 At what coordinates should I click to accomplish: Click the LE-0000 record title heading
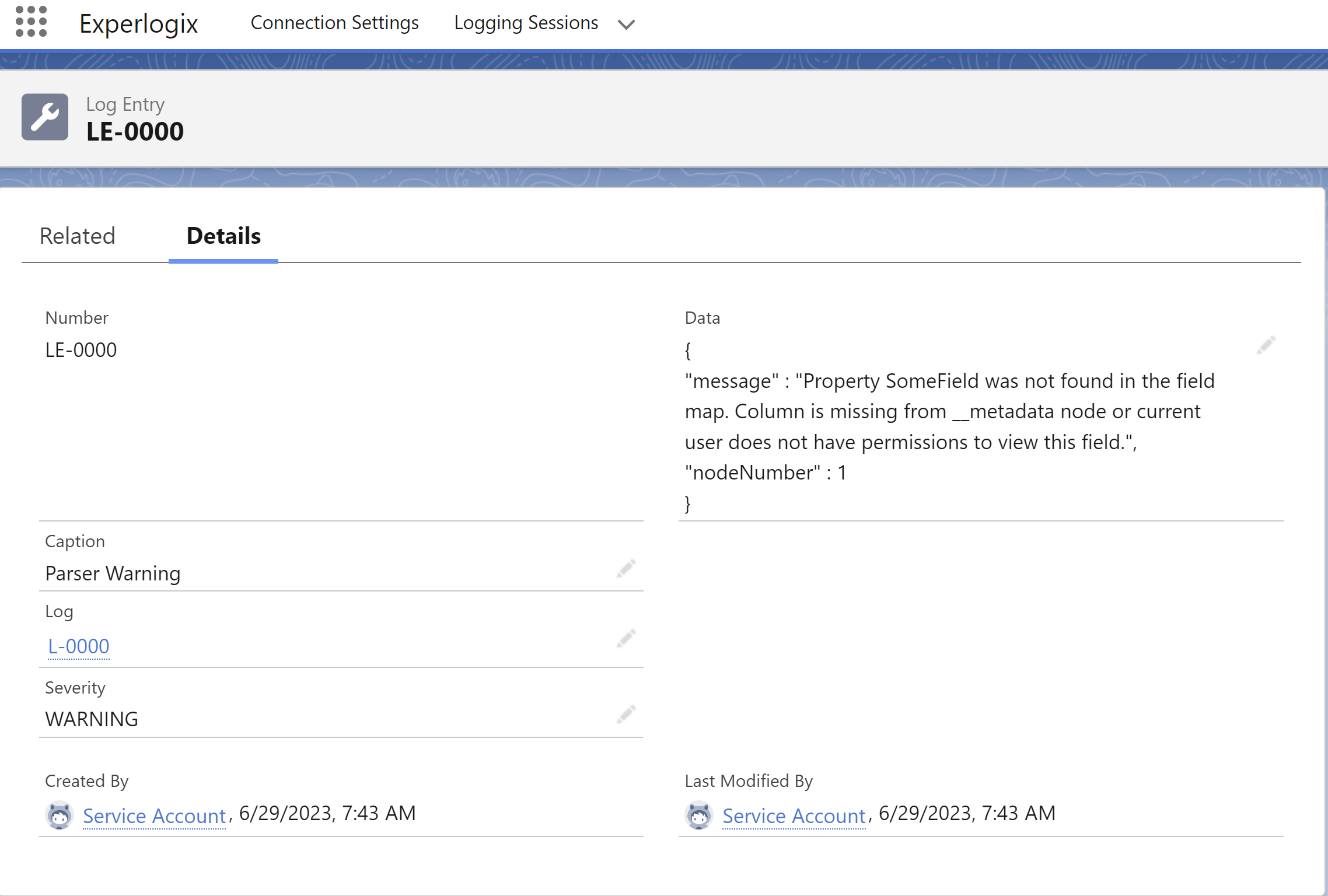coord(135,132)
